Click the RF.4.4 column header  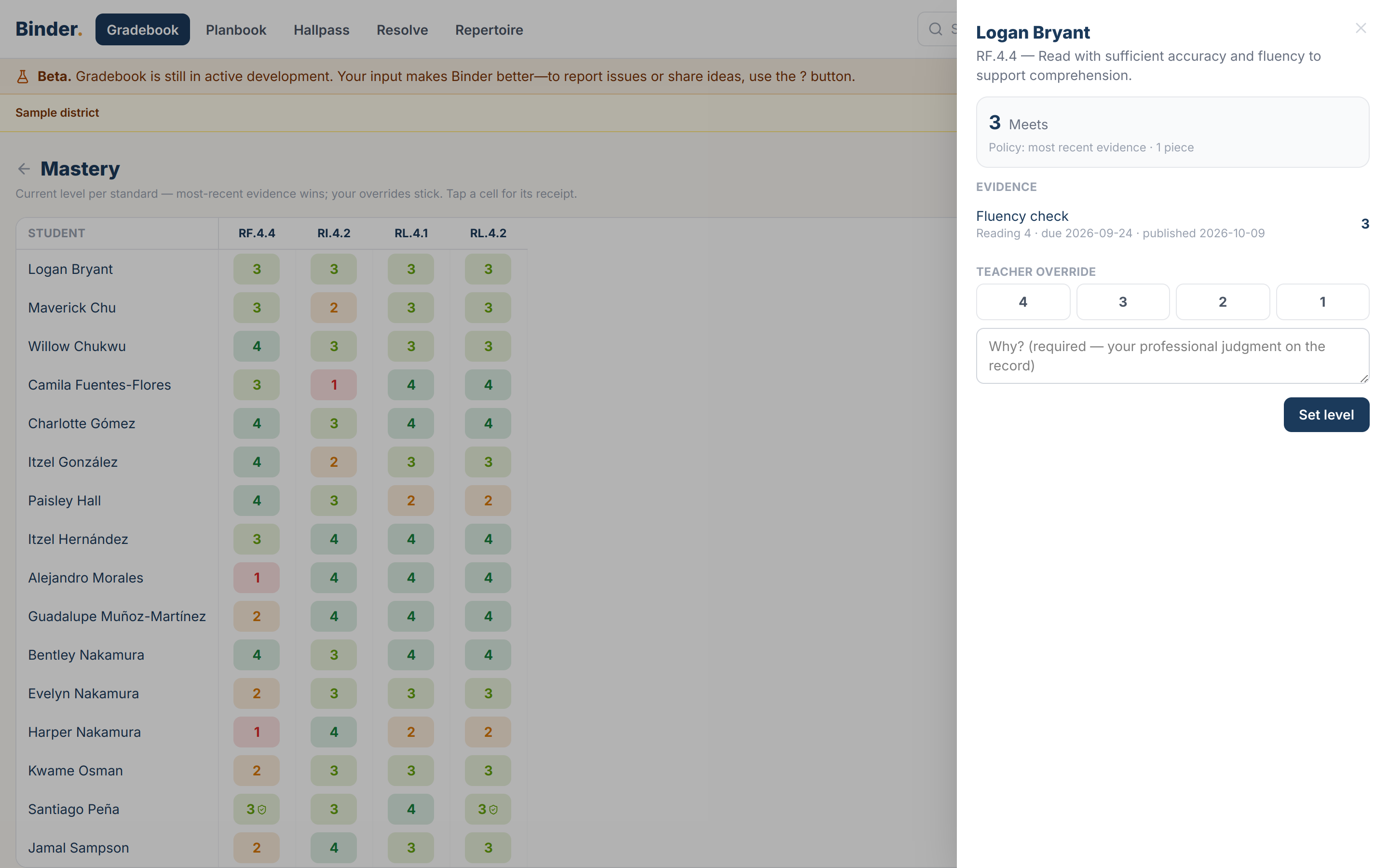(x=257, y=233)
